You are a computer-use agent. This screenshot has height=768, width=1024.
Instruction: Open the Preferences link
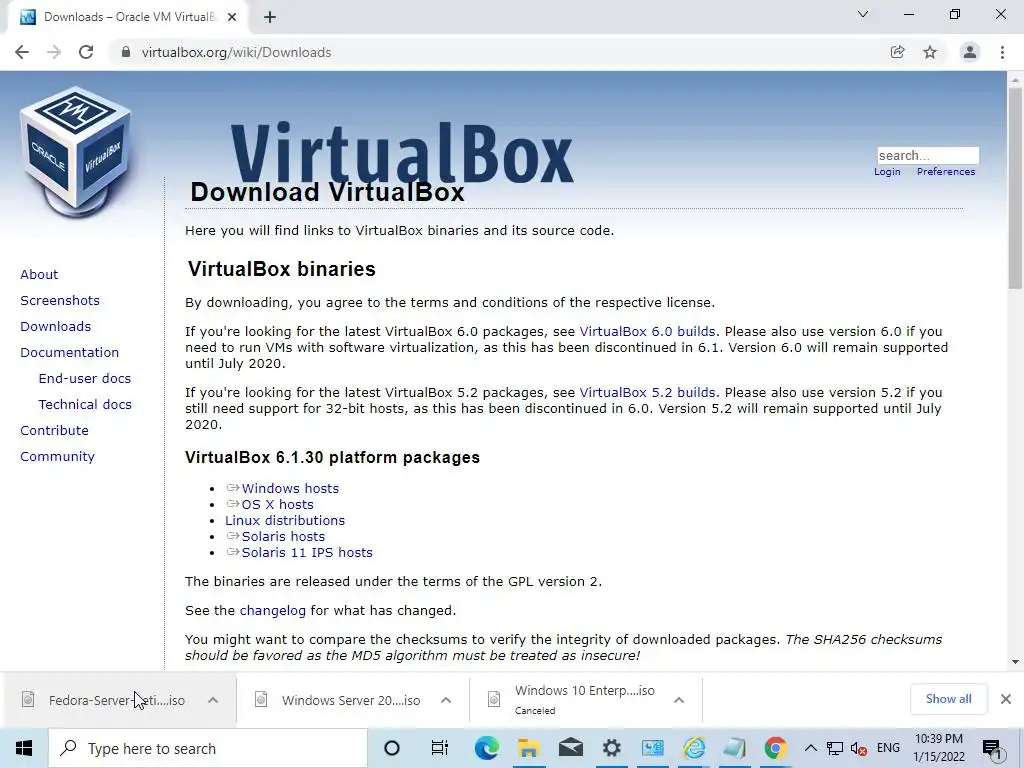(946, 172)
